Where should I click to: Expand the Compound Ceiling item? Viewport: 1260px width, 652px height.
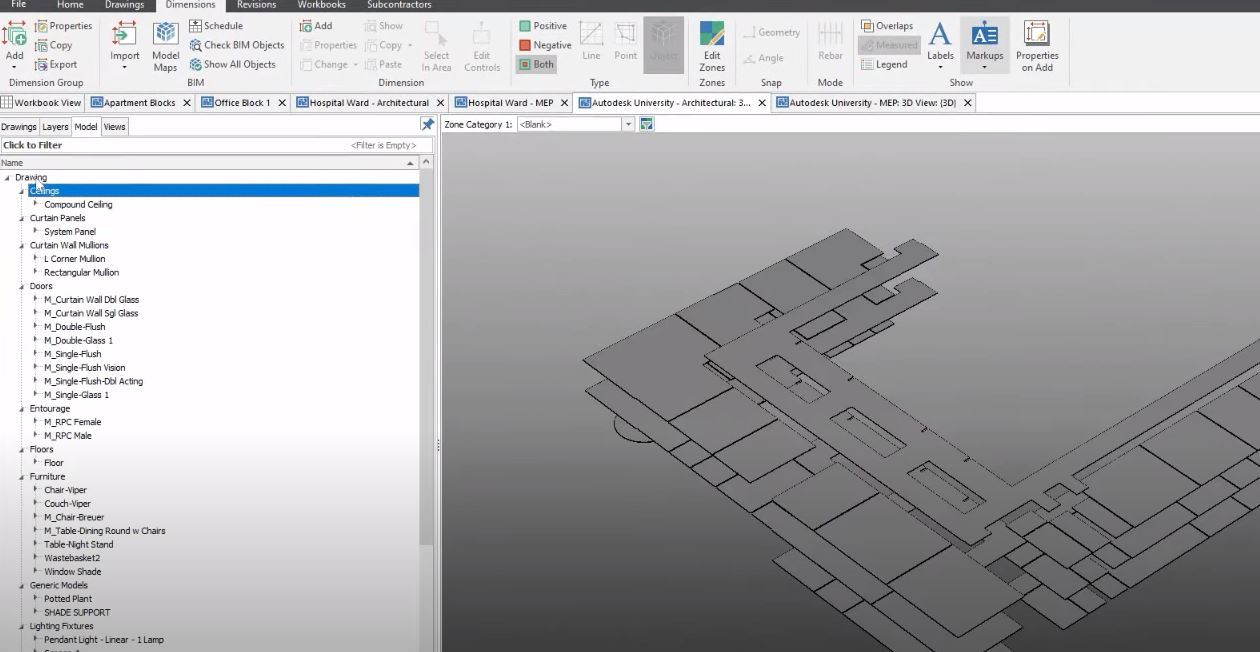(x=37, y=204)
